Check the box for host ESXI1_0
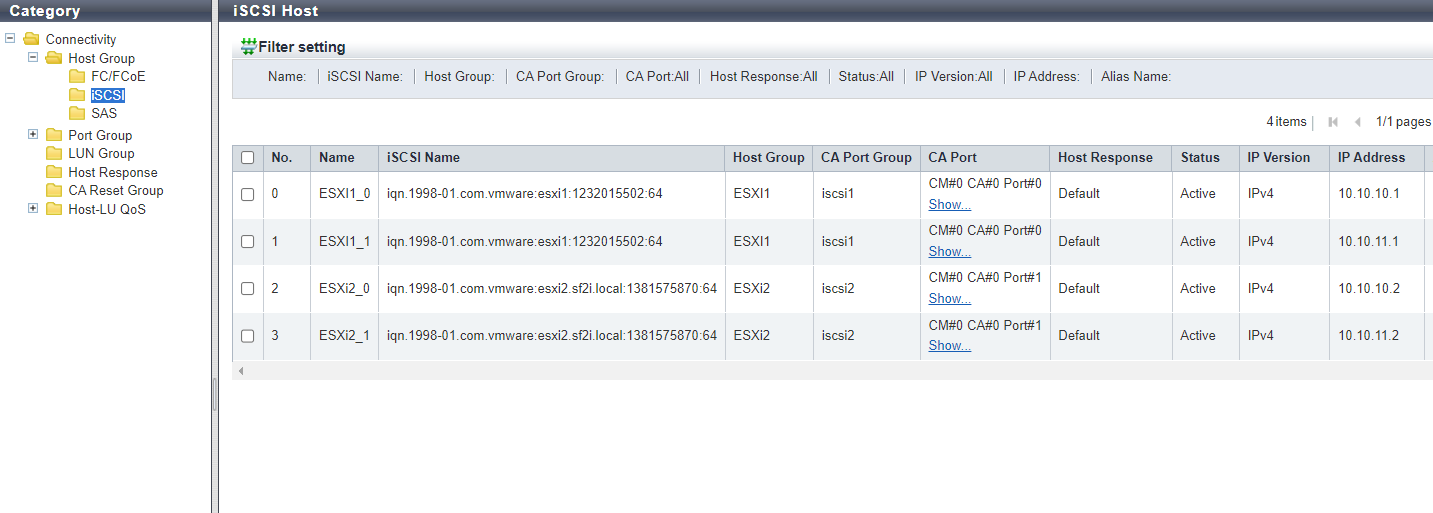 click(x=248, y=194)
